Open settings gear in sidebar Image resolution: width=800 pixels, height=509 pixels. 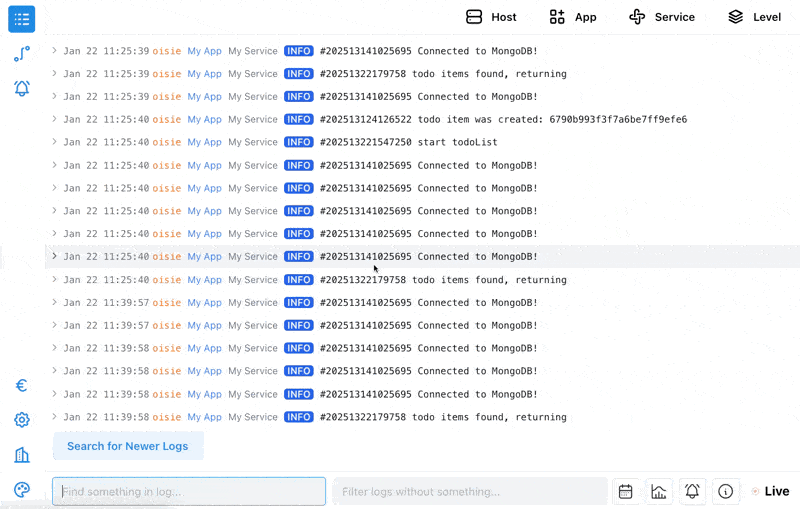click(22, 420)
